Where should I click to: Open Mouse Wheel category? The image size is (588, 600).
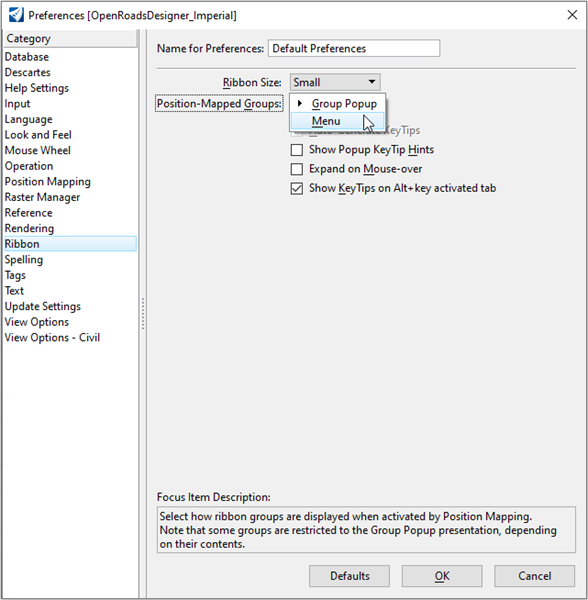70,150
